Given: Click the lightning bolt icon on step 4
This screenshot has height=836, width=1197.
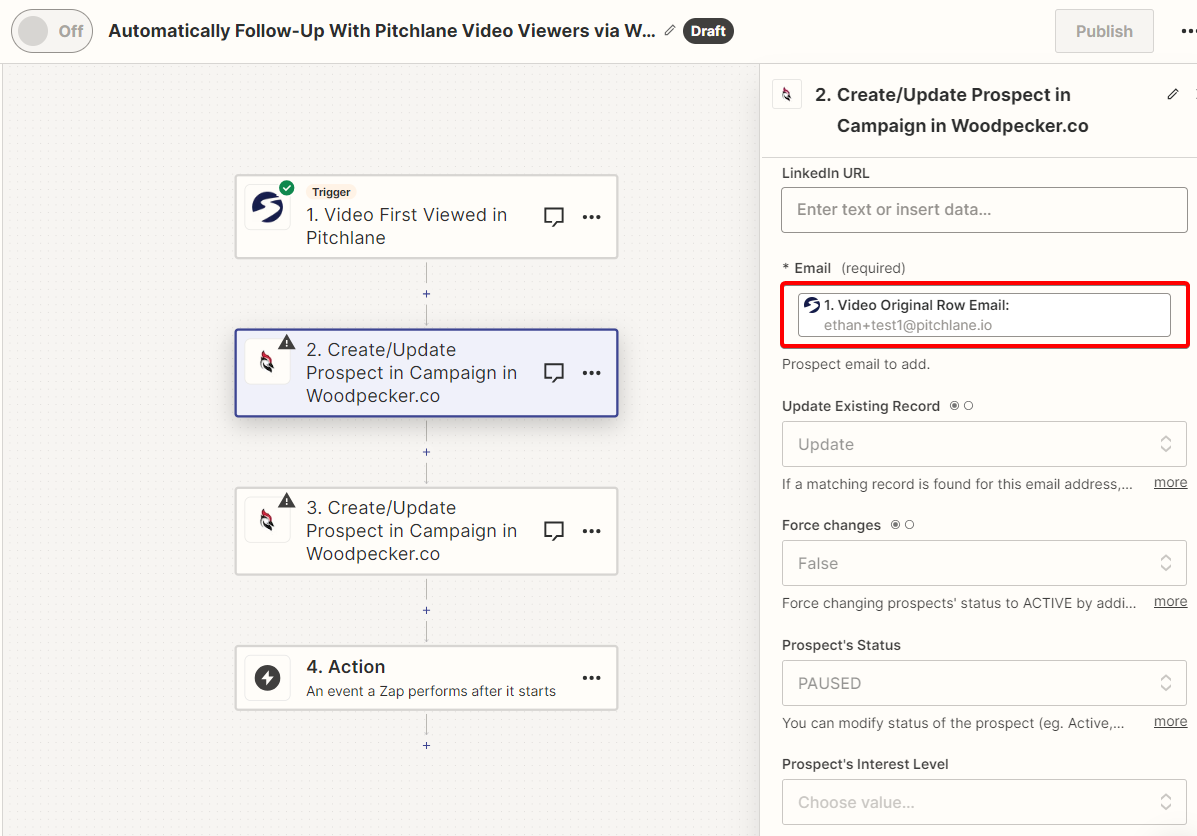Looking at the screenshot, I should (267, 677).
